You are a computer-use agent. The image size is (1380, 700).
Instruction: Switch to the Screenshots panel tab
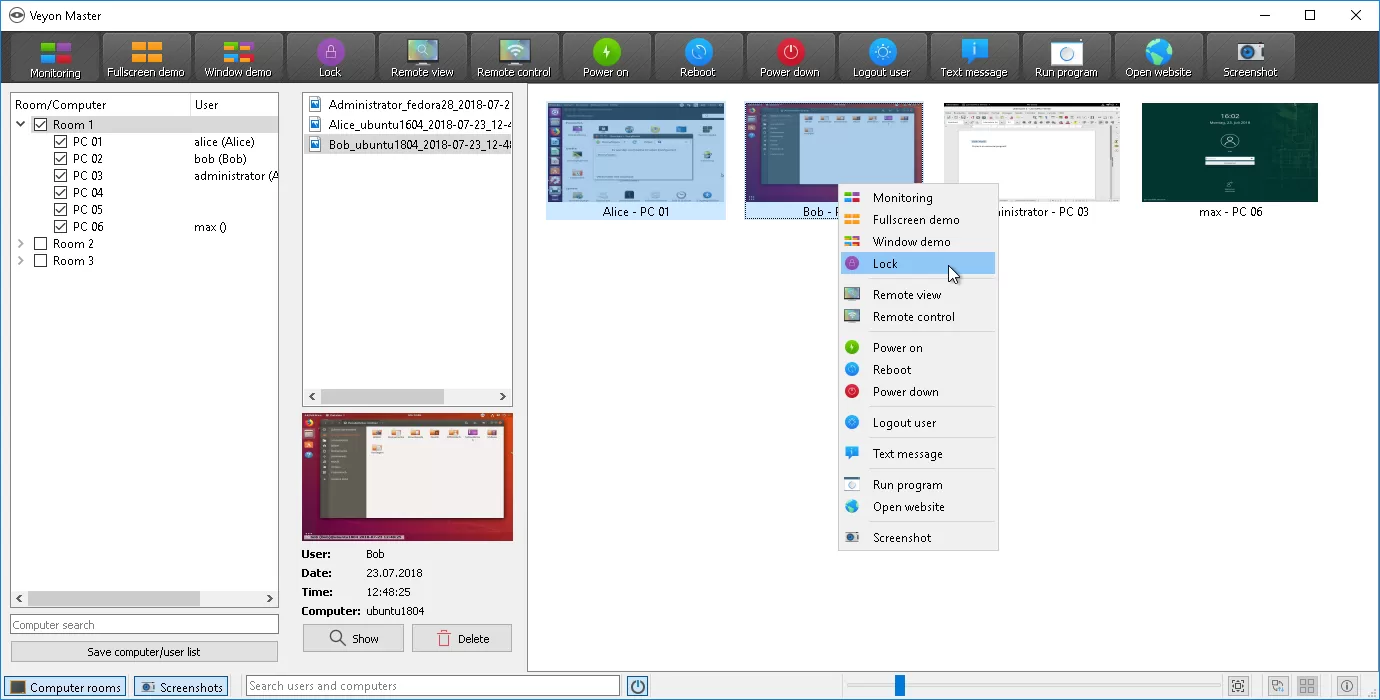pyautogui.click(x=181, y=687)
